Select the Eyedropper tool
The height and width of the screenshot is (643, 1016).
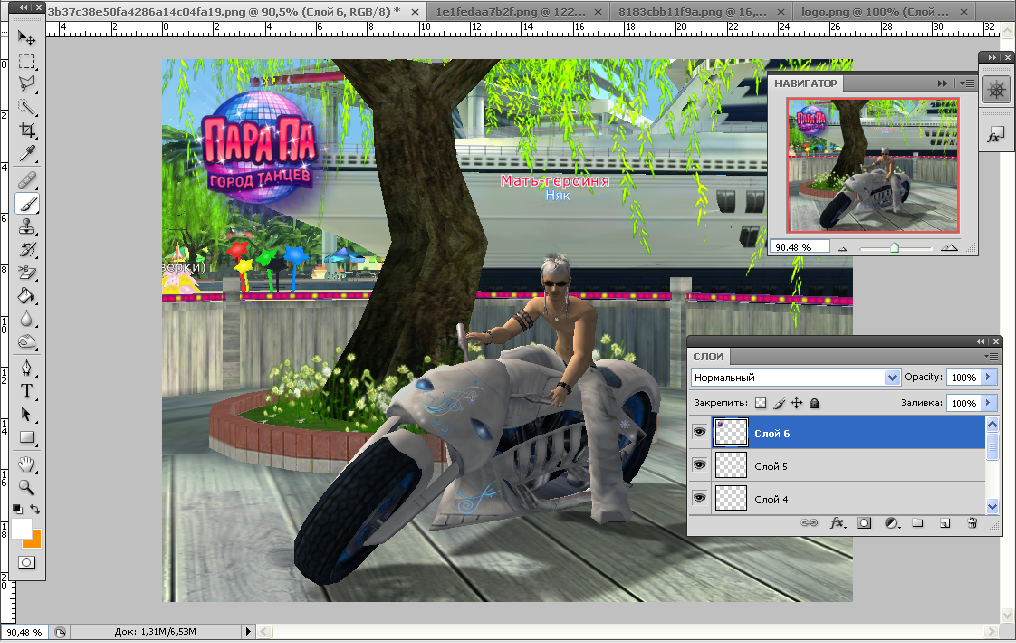point(27,154)
